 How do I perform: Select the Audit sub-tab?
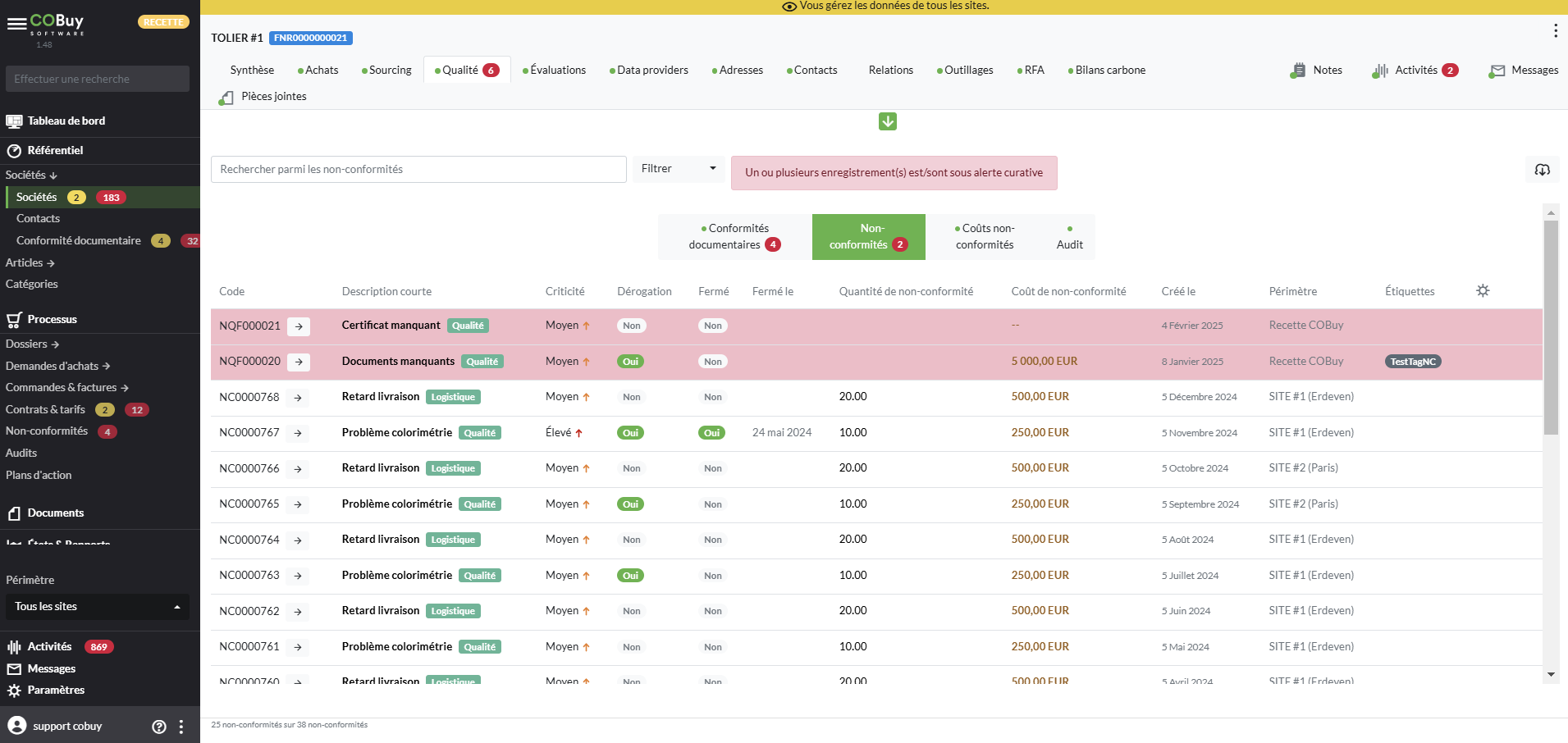[1069, 237]
